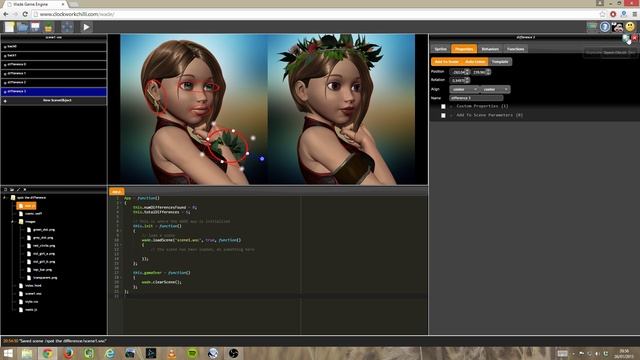Image resolution: width=640 pixels, height=360 pixels.
Task: Click the duplicate object icon beside the red X
Action: point(627,38)
